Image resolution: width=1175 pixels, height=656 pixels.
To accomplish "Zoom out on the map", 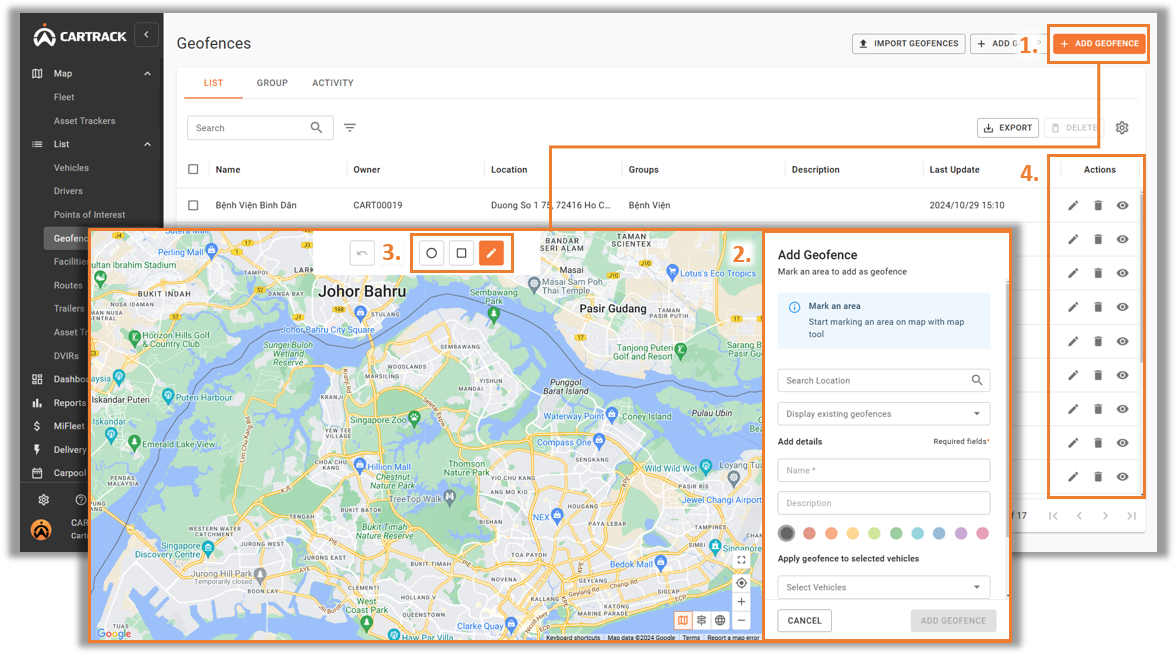I will click(x=741, y=620).
